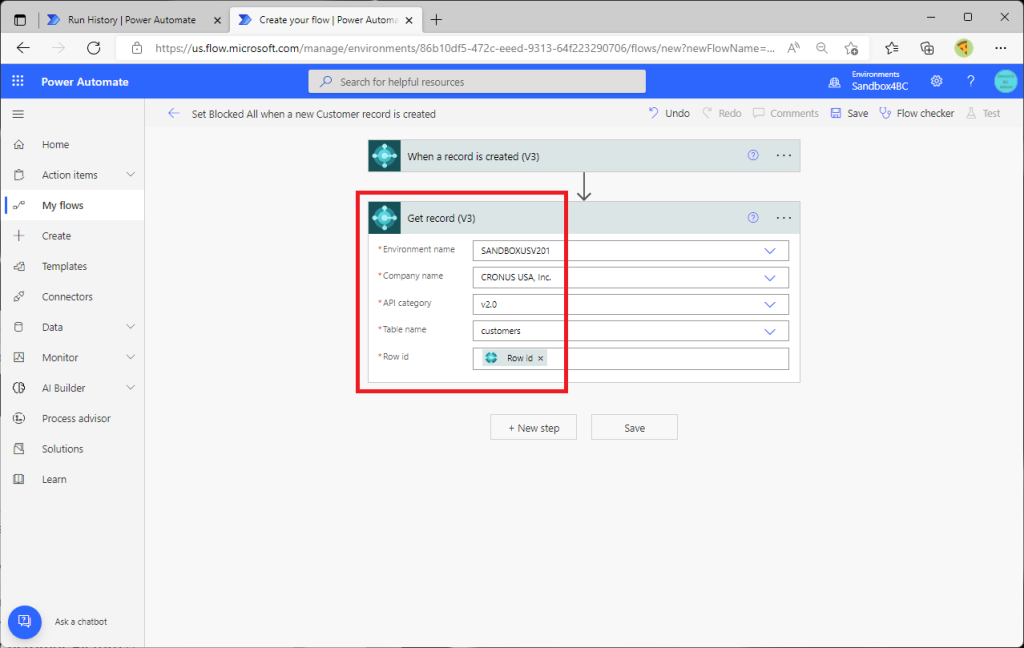
Task: Click the Business Central icon on Get record step
Action: (x=385, y=218)
